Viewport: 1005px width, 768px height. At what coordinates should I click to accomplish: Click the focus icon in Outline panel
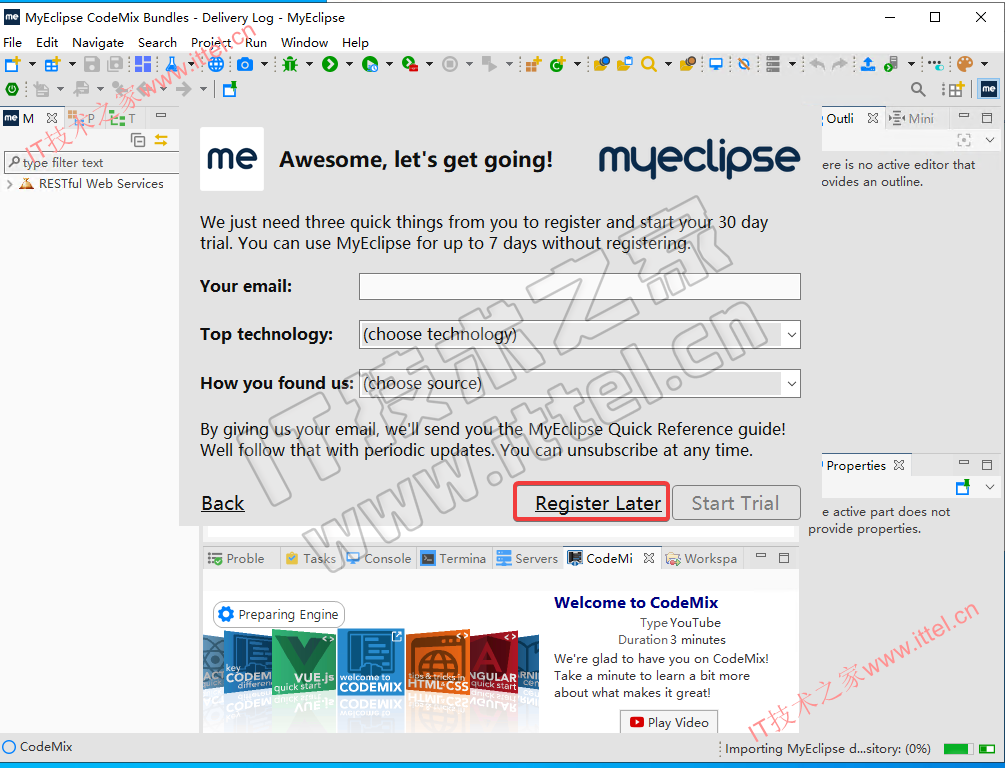[x=964, y=140]
